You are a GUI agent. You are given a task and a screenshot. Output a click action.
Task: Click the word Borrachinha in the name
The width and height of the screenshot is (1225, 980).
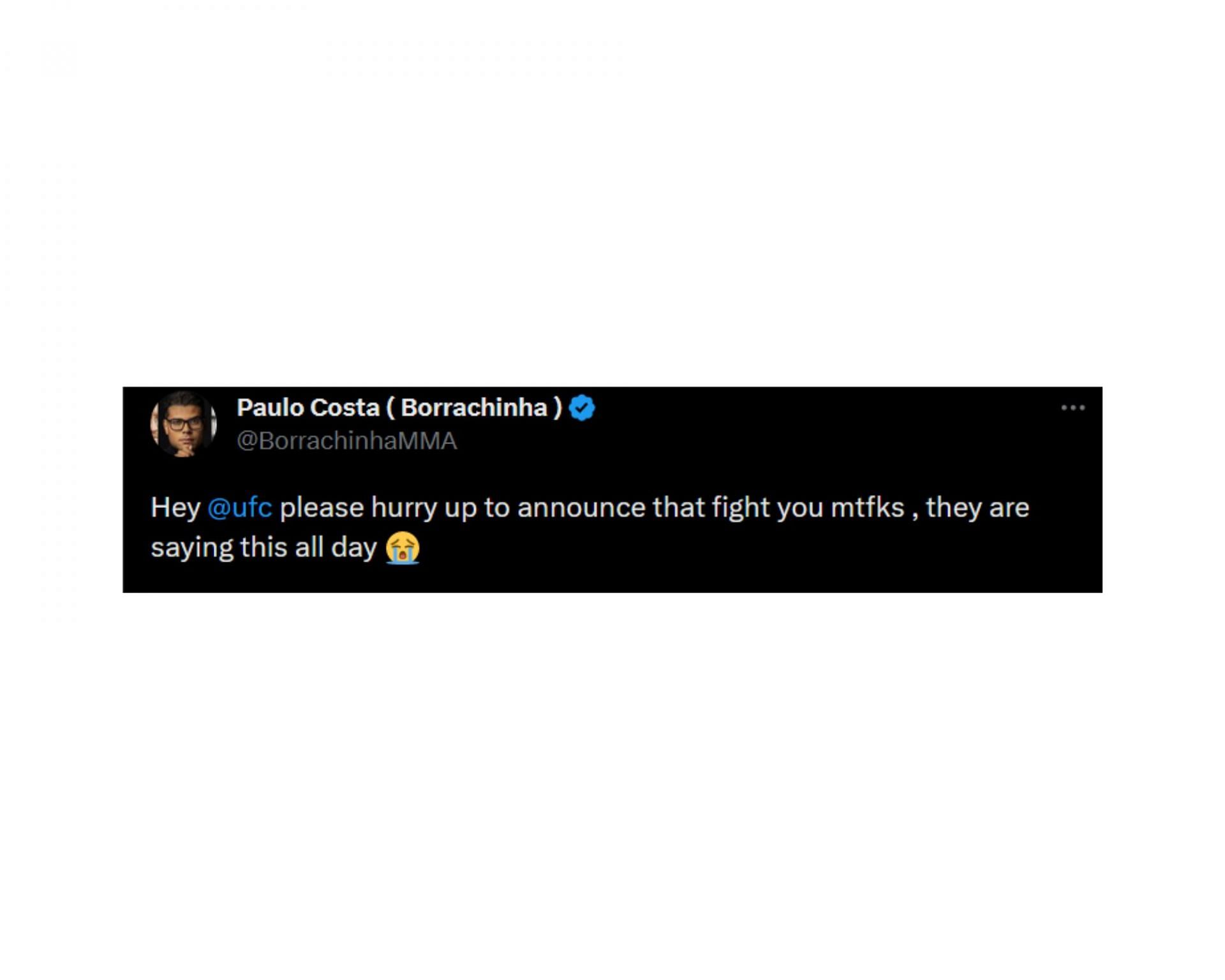474,408
